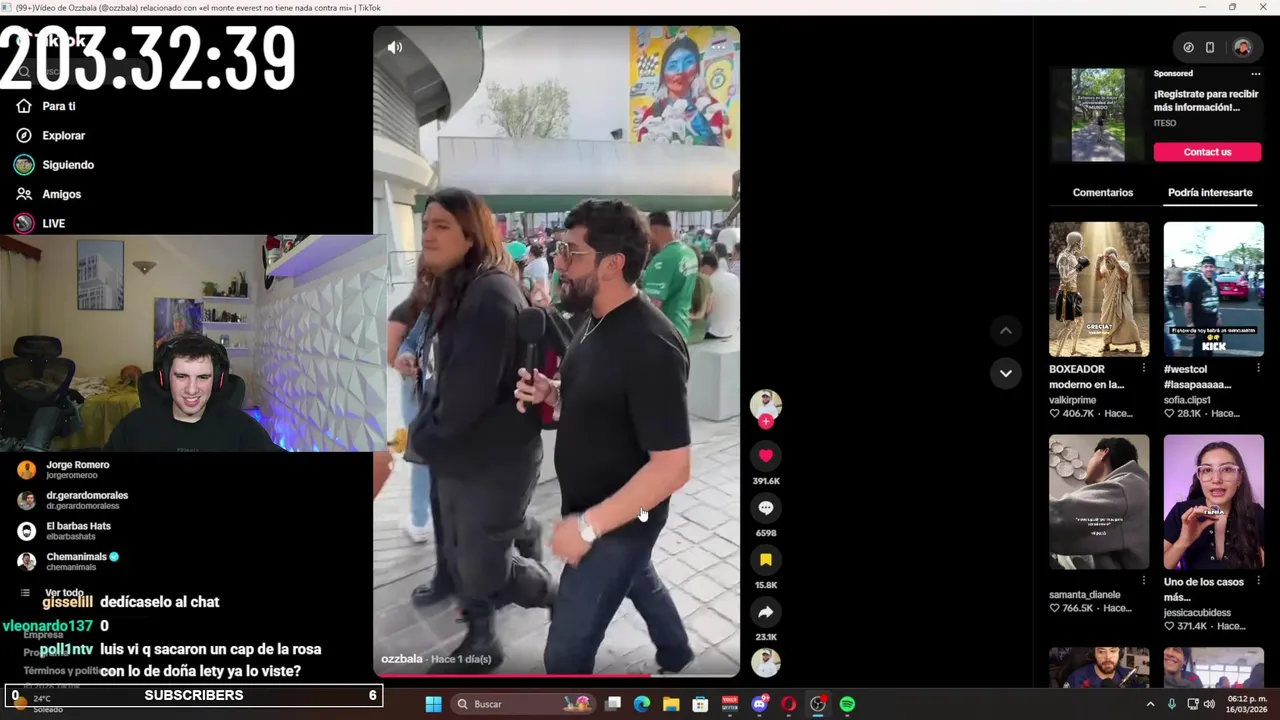Open the #westcol video thumbnail

pyautogui.click(x=1213, y=289)
